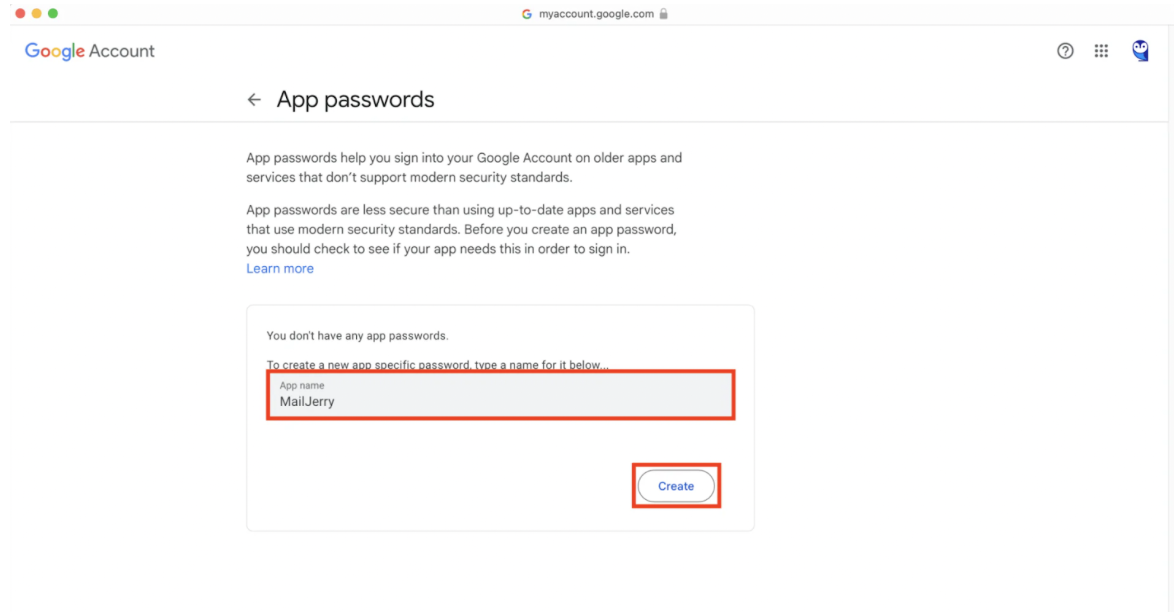
Task: Open the Google apps grid launcher
Action: click(1101, 51)
